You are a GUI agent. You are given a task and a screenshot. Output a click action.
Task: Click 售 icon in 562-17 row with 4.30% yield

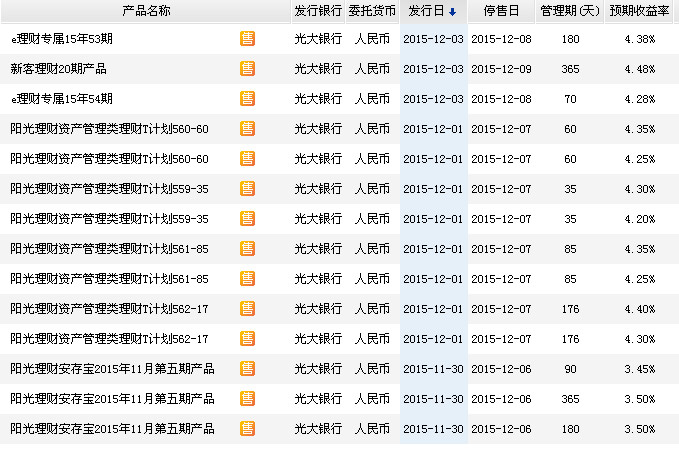click(247, 339)
